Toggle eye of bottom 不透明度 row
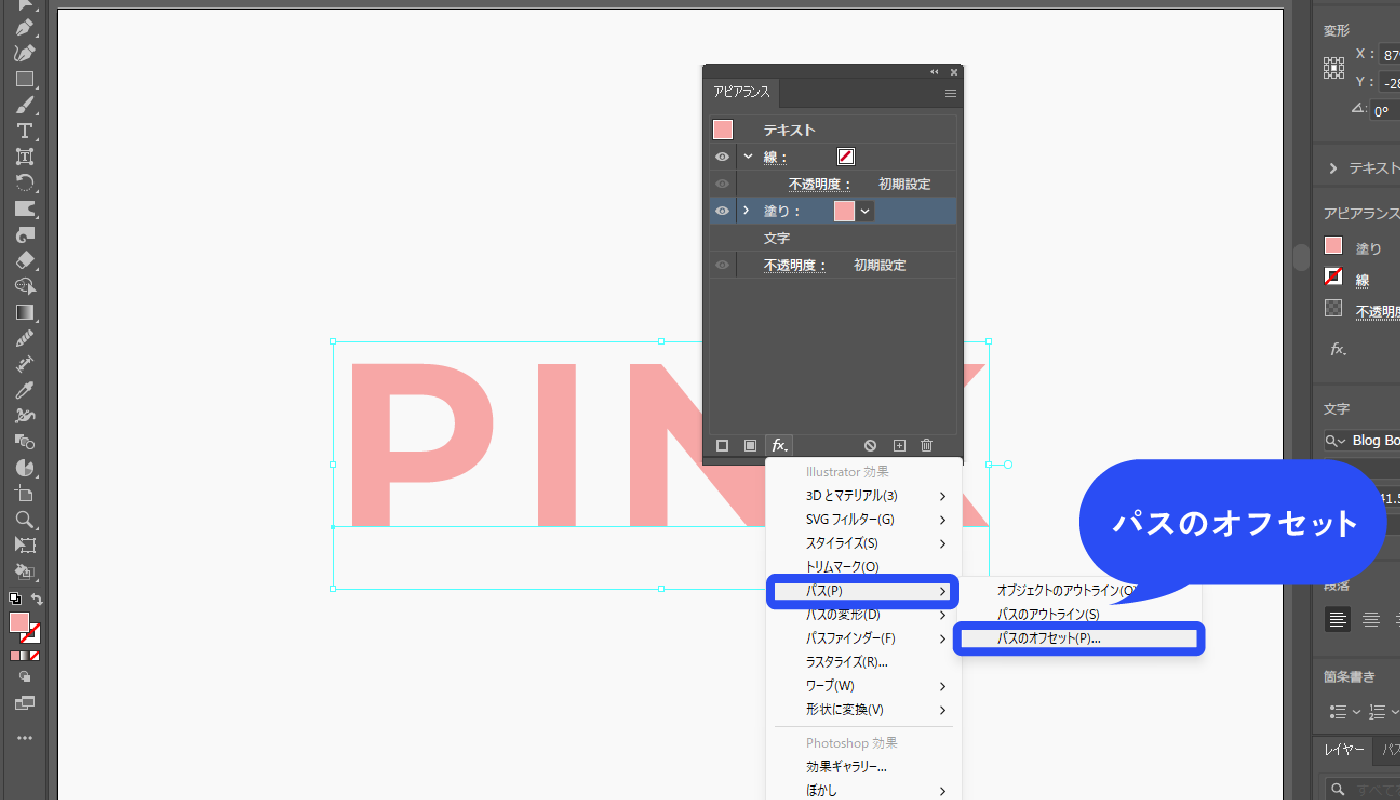The height and width of the screenshot is (800, 1400). tap(722, 265)
